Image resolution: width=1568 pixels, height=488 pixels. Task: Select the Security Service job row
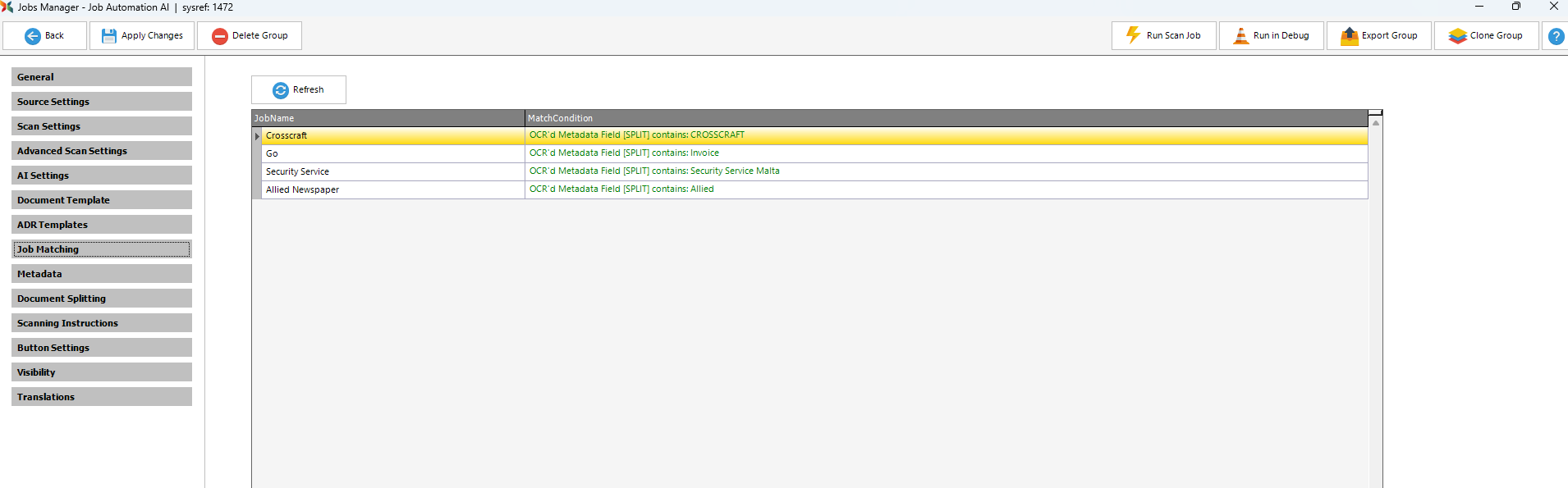click(x=392, y=171)
